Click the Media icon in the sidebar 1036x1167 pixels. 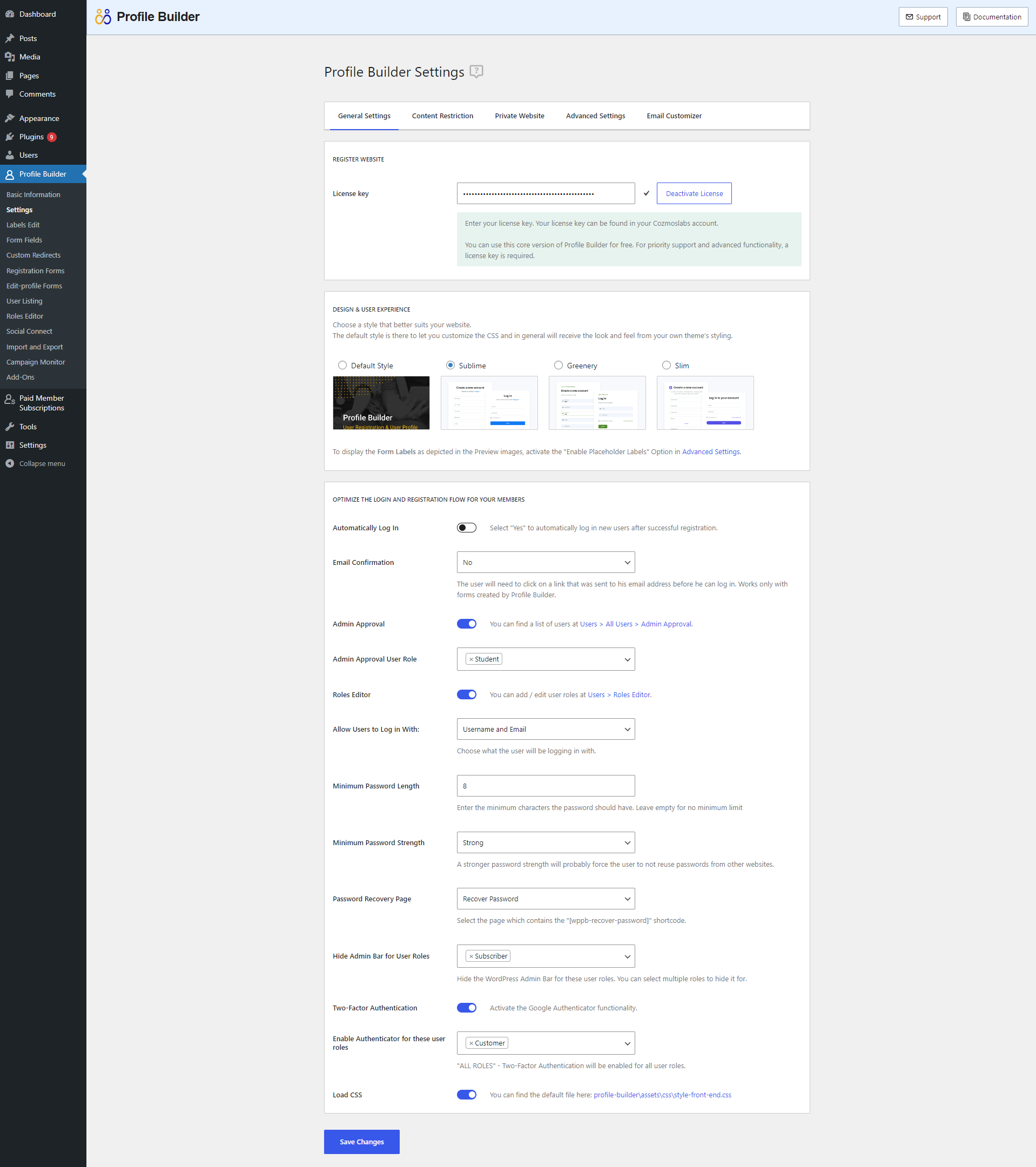[x=10, y=57]
